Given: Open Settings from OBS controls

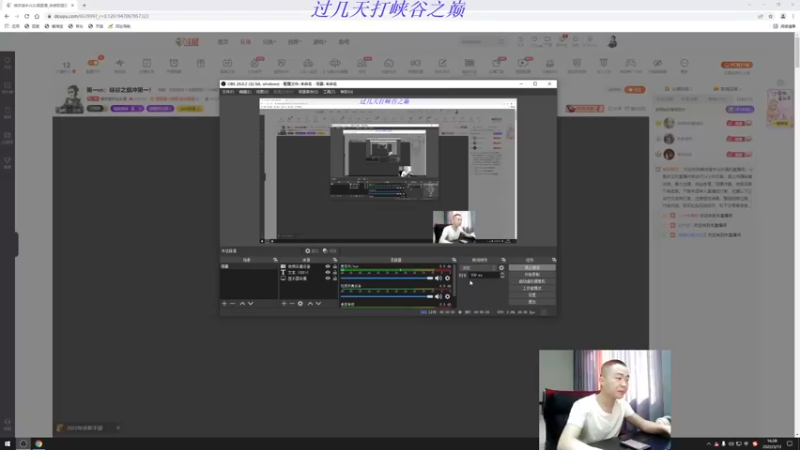Looking at the screenshot, I should click(x=532, y=295).
